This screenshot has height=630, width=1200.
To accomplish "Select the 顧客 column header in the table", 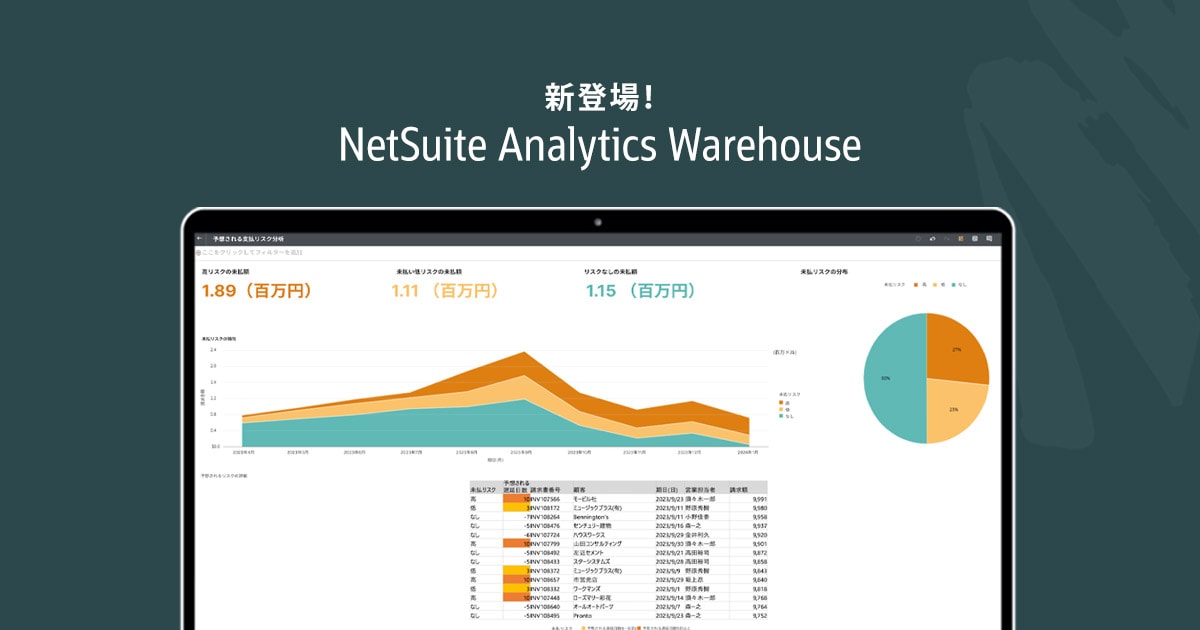I will pyautogui.click(x=580, y=490).
